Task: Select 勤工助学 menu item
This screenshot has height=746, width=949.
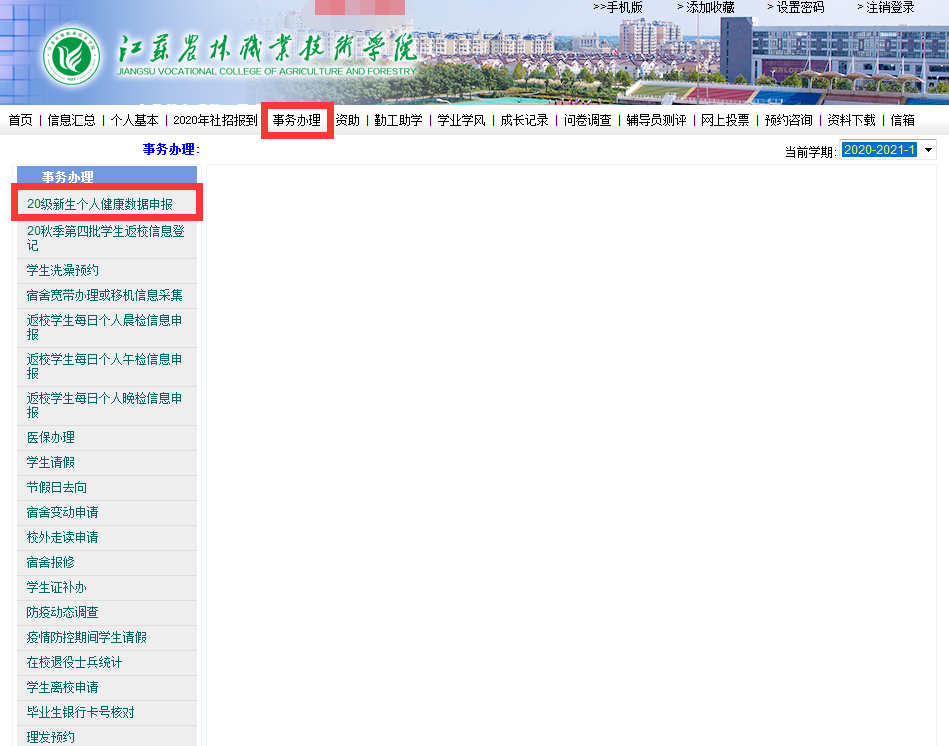Action: point(398,120)
